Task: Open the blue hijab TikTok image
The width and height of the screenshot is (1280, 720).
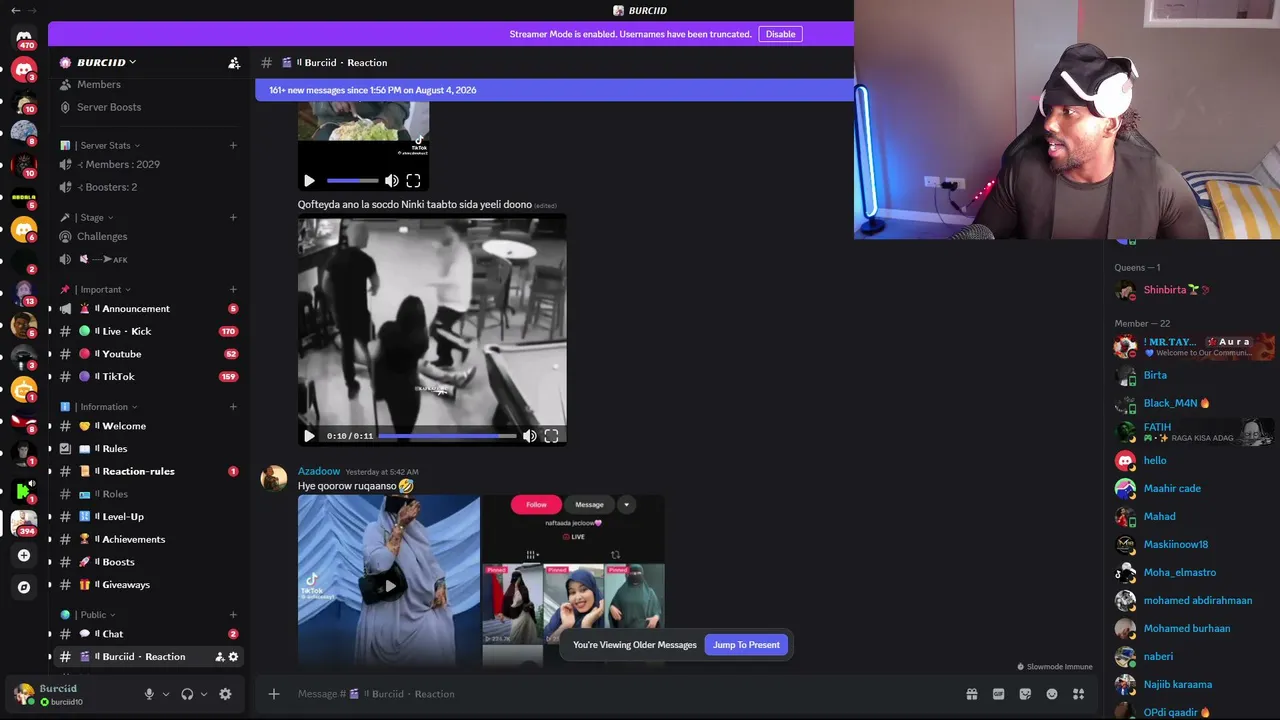Action: [x=389, y=581]
